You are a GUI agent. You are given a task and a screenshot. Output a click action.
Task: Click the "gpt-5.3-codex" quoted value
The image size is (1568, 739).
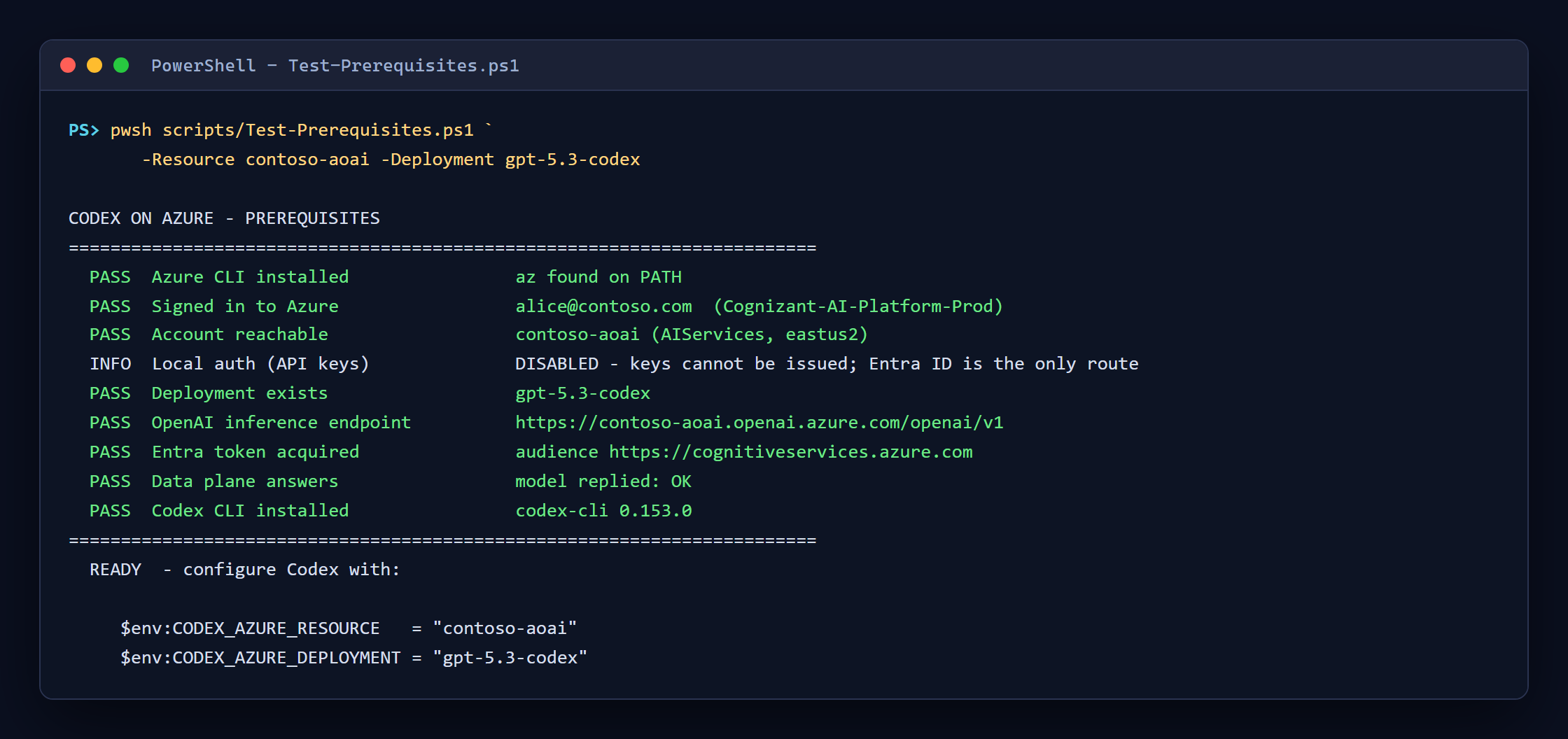[510, 658]
